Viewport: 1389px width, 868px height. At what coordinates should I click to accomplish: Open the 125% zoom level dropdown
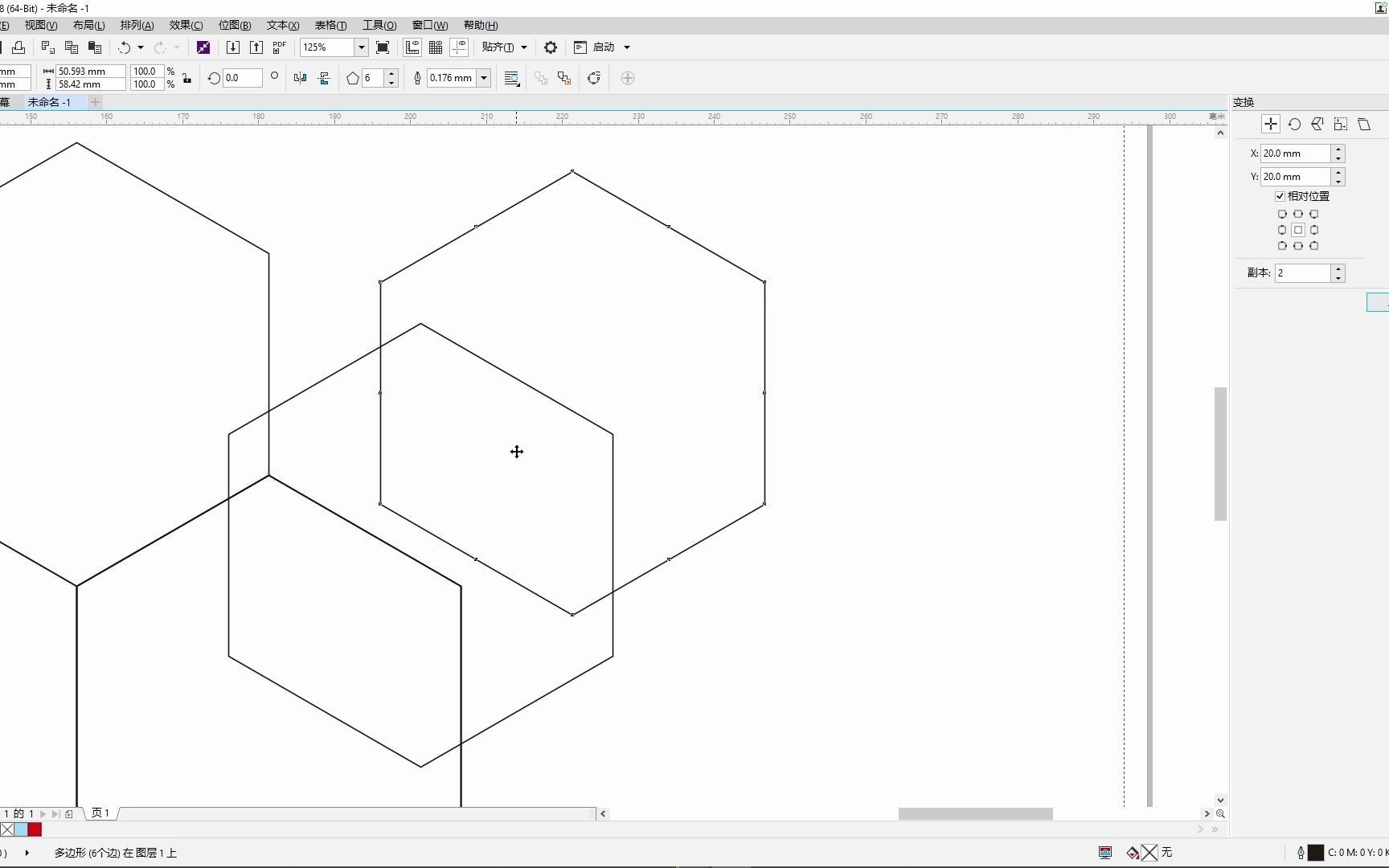click(361, 47)
